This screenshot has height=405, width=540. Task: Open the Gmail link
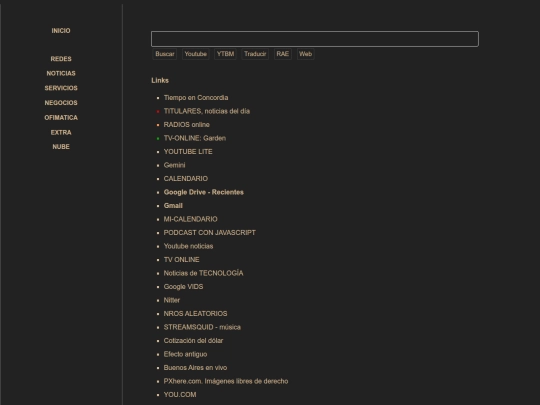173,206
